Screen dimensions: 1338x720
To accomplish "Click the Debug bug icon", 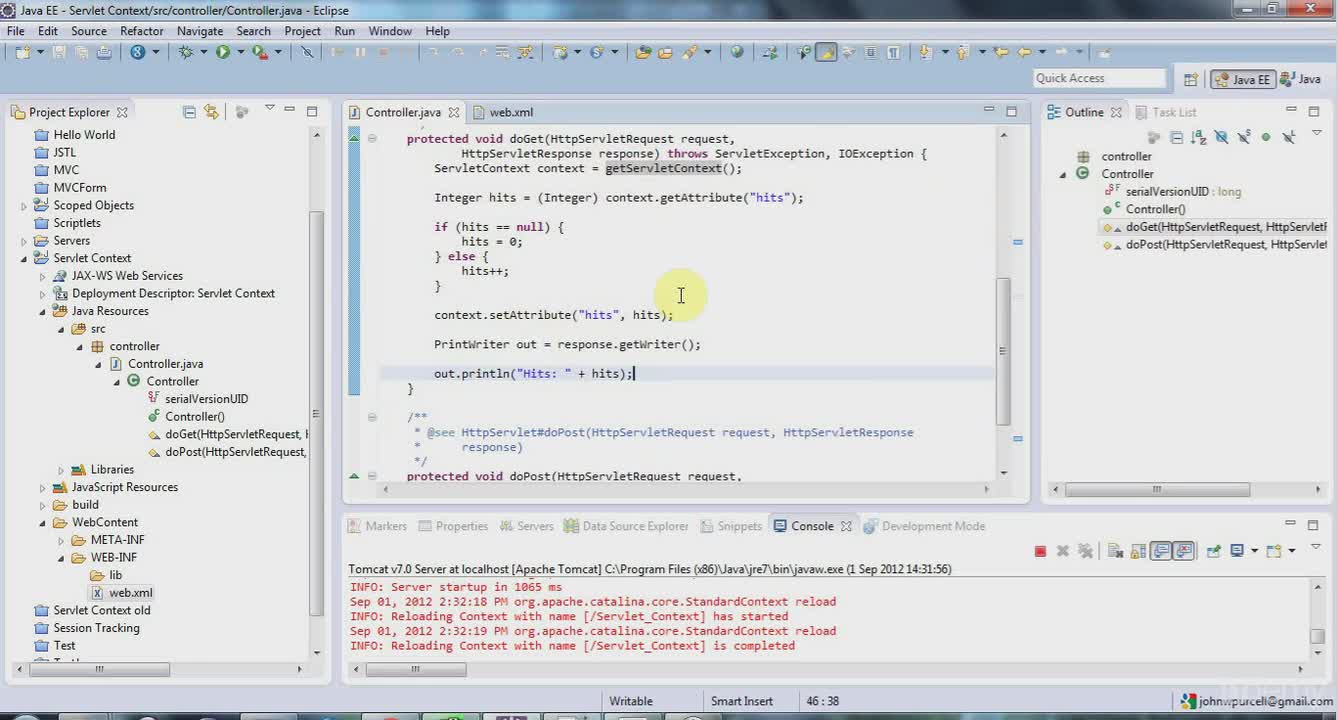I will click(x=185, y=52).
